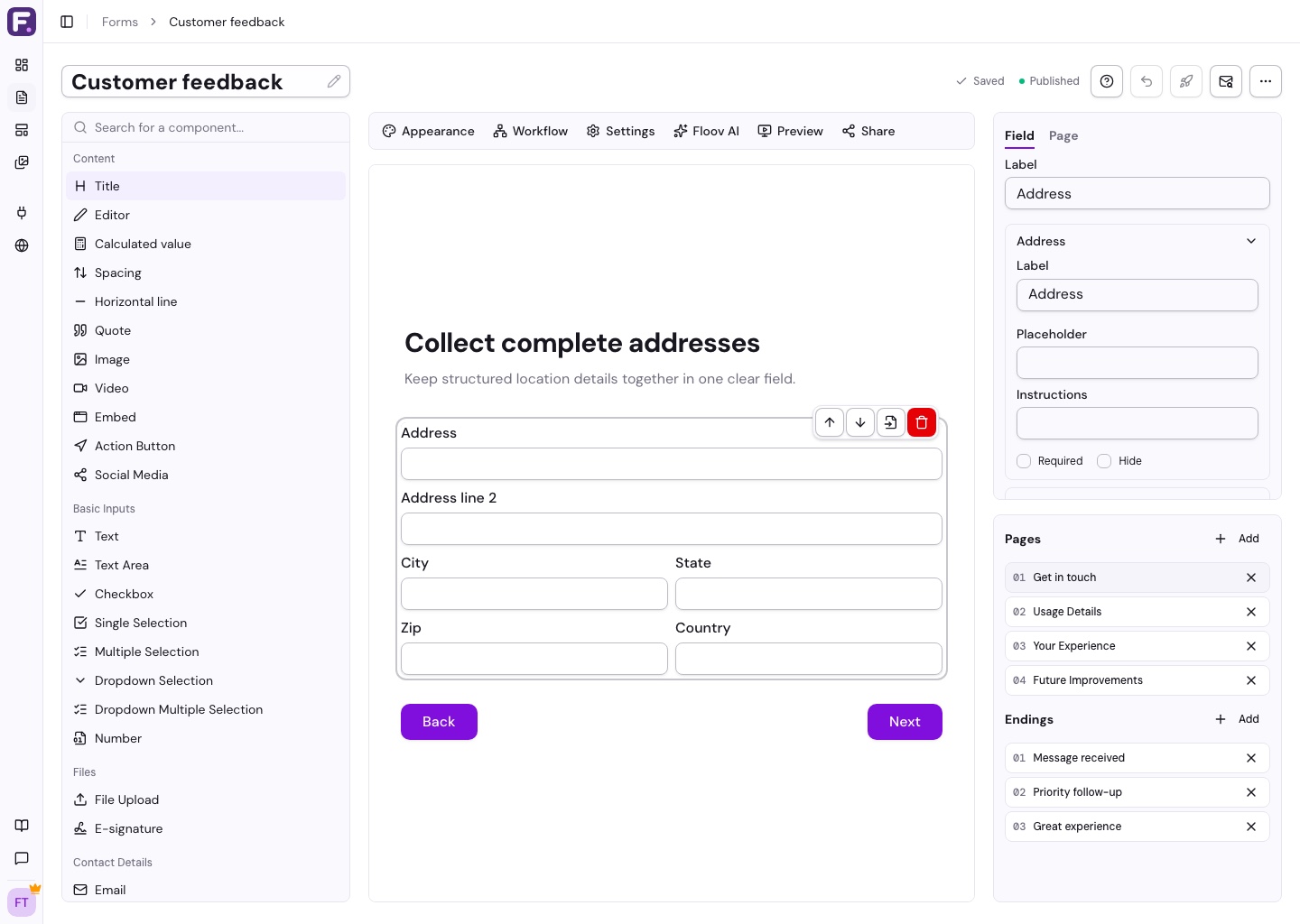Move Address field to another page
The width and height of the screenshot is (1300, 924).
coord(891,422)
